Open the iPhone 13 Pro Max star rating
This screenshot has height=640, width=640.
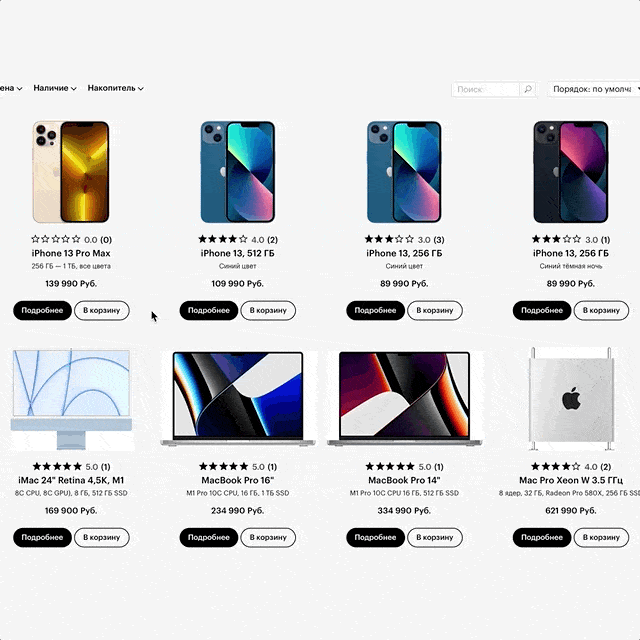71,239
